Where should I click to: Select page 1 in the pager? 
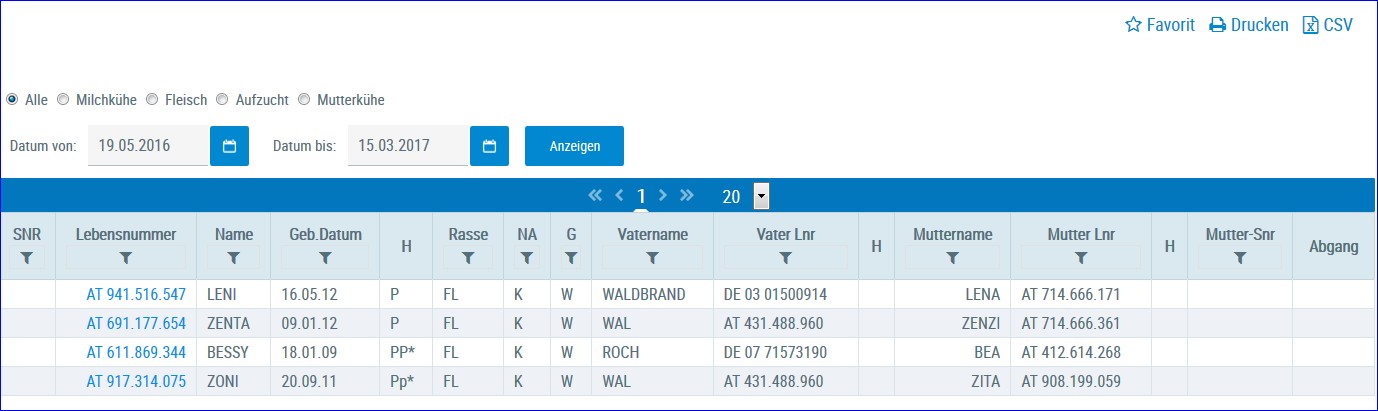tap(641, 196)
